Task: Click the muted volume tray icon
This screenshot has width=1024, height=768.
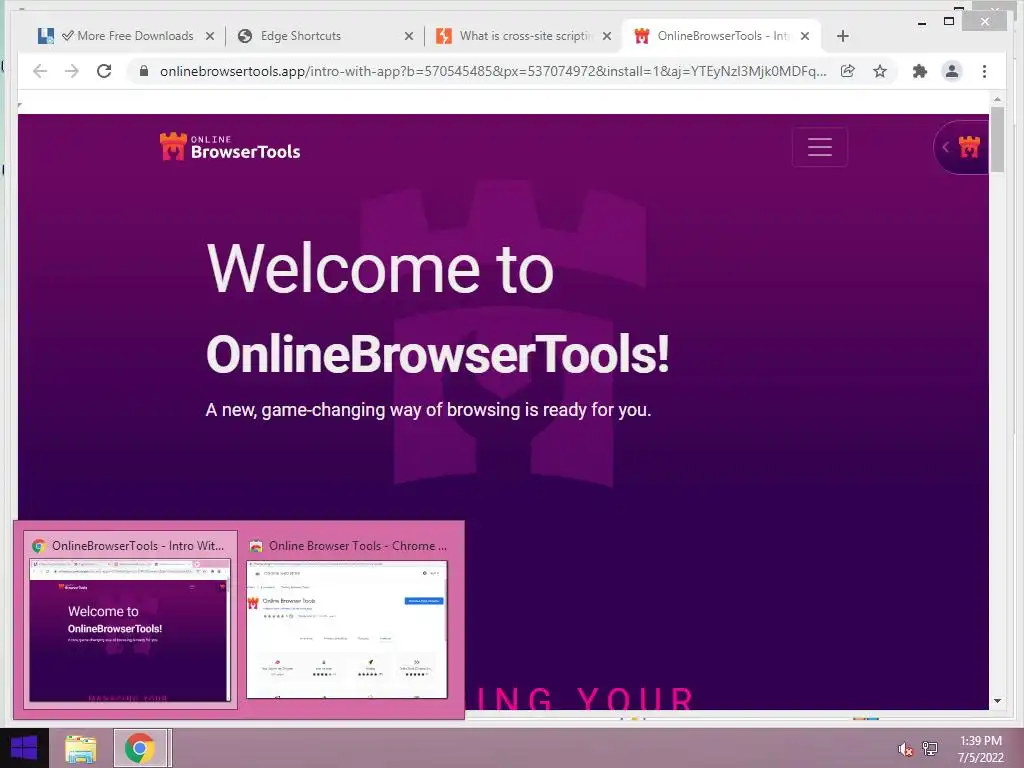Action: click(905, 749)
